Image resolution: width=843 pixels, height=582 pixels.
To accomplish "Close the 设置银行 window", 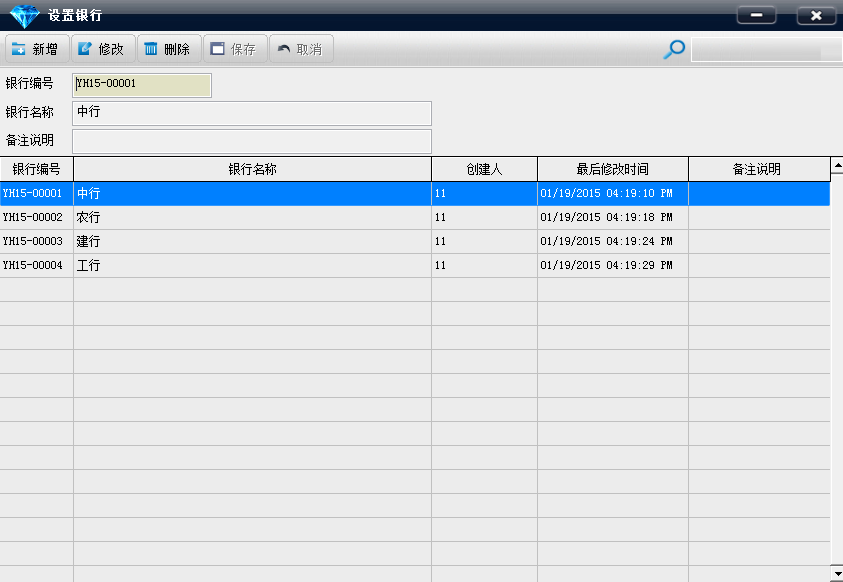I will [x=816, y=15].
